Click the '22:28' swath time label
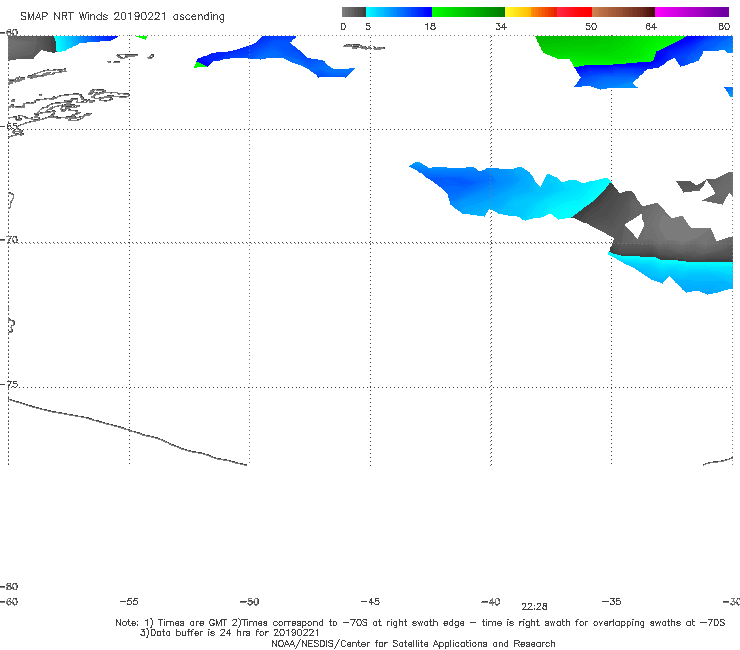Viewport: 740px width, 650px height. [534, 607]
